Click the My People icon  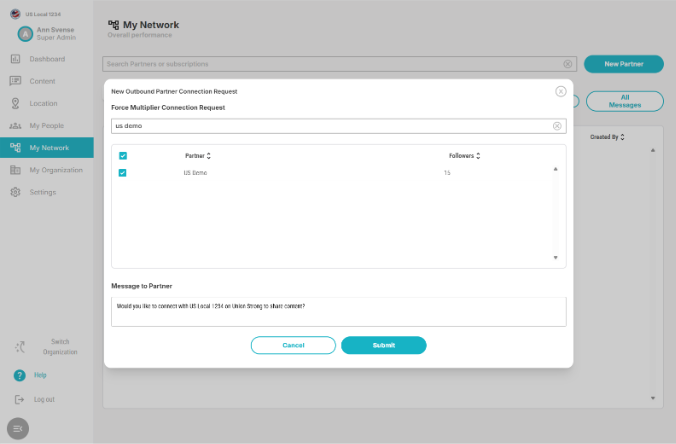[x=16, y=126]
